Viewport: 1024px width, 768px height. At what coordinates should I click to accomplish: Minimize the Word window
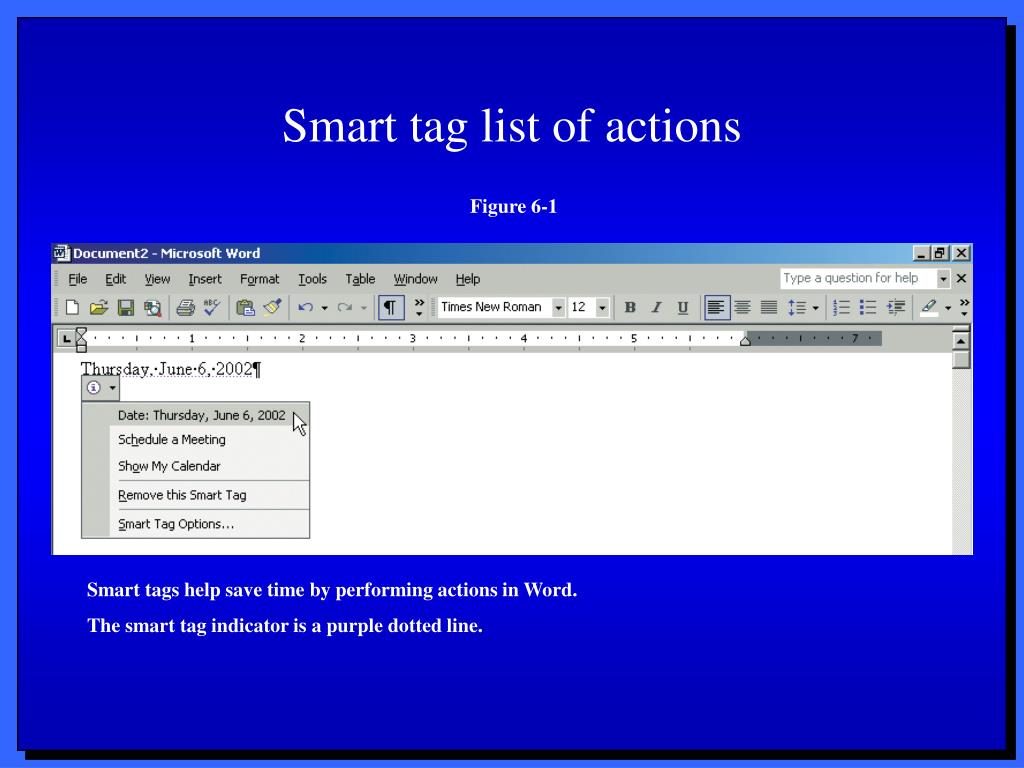[x=921, y=253]
